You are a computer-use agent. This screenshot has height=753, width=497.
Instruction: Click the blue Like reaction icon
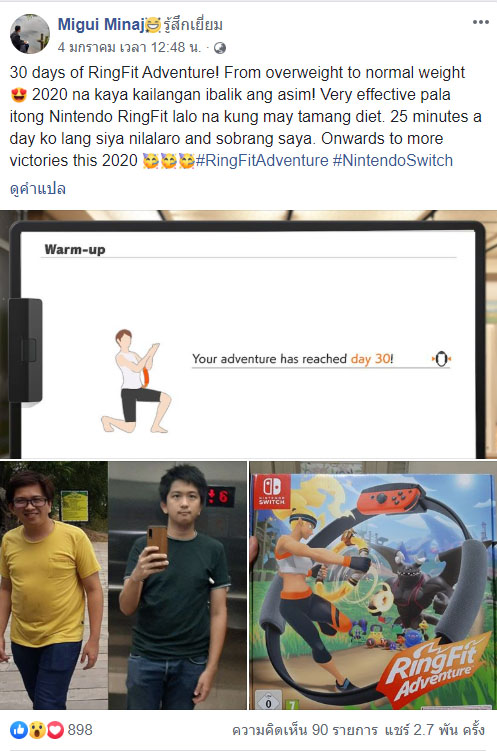[19, 730]
